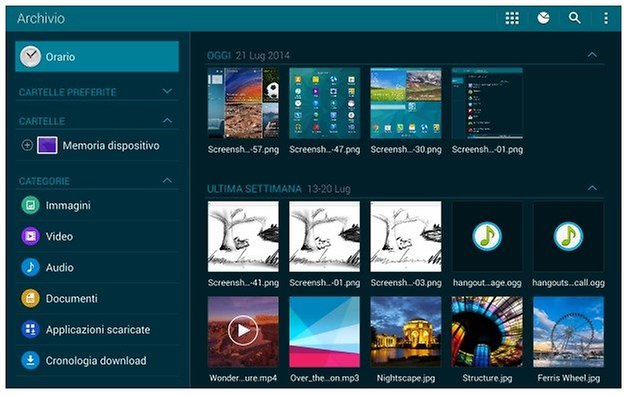Viewport: 628px width, 395px height.
Task: Open search with the magnifier icon
Action: coord(574,18)
